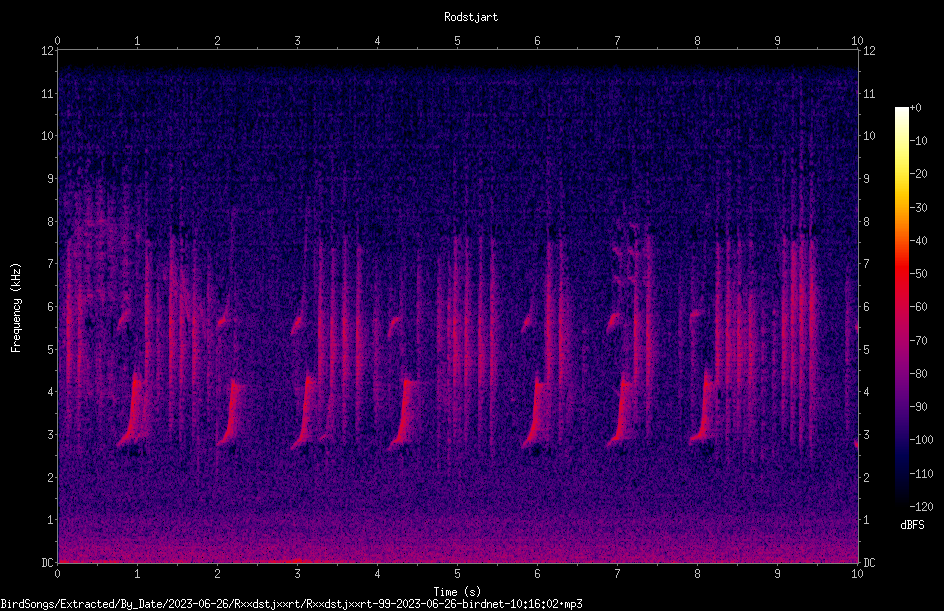Click the 'DC' label on right frequency axis
944x611 pixels.
click(x=869, y=563)
